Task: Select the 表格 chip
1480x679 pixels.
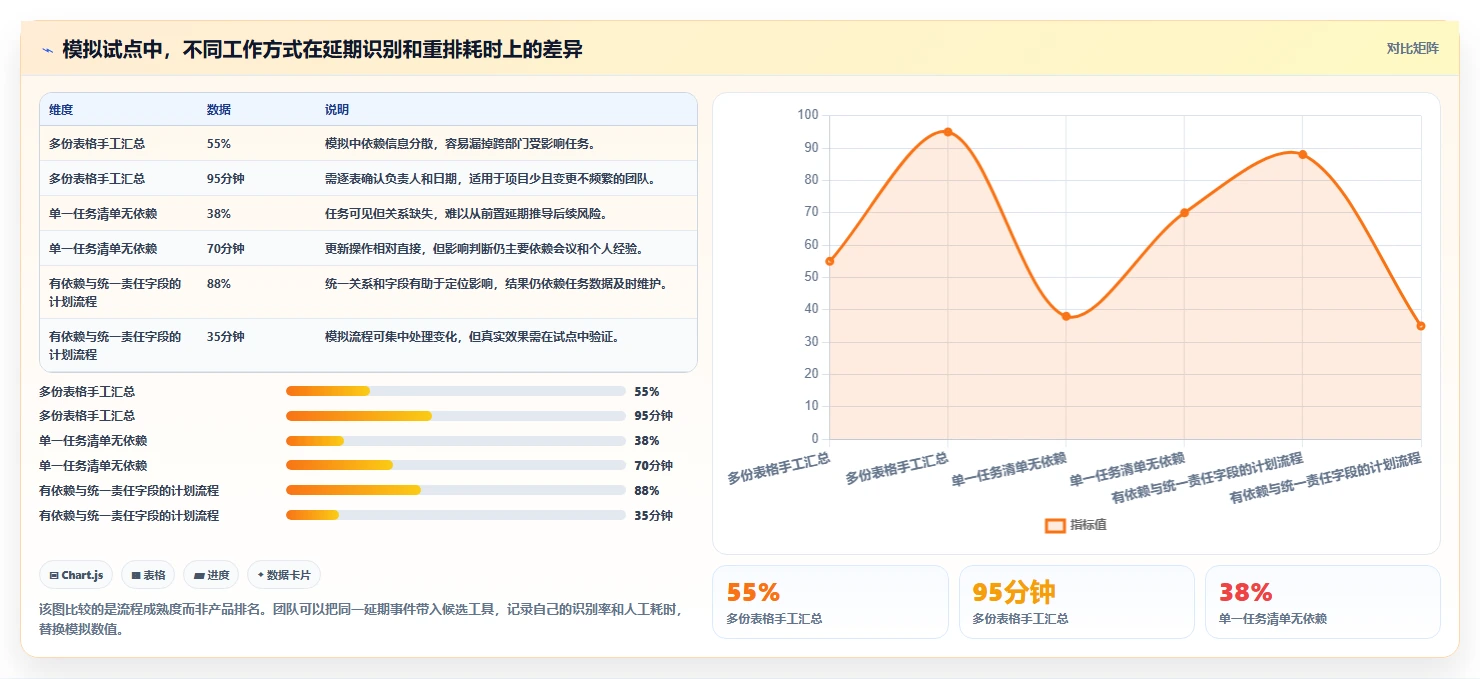Action: point(148,575)
